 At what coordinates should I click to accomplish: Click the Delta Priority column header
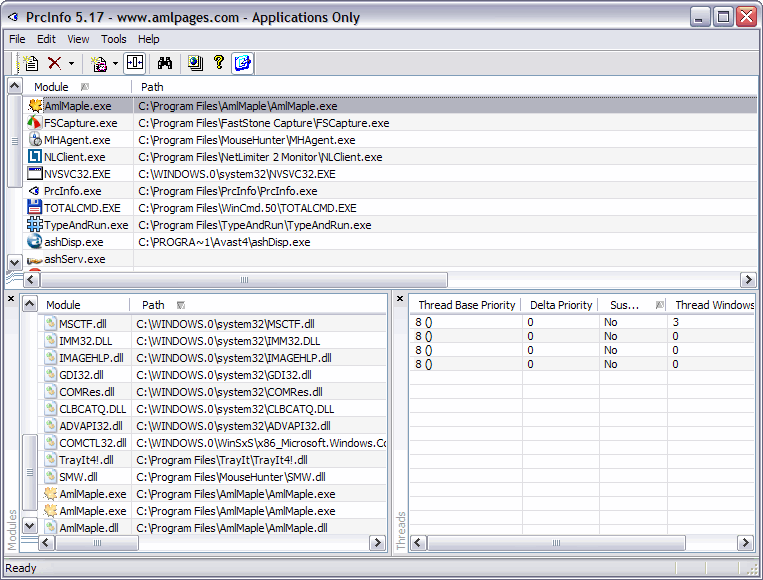pyautogui.click(x=558, y=305)
